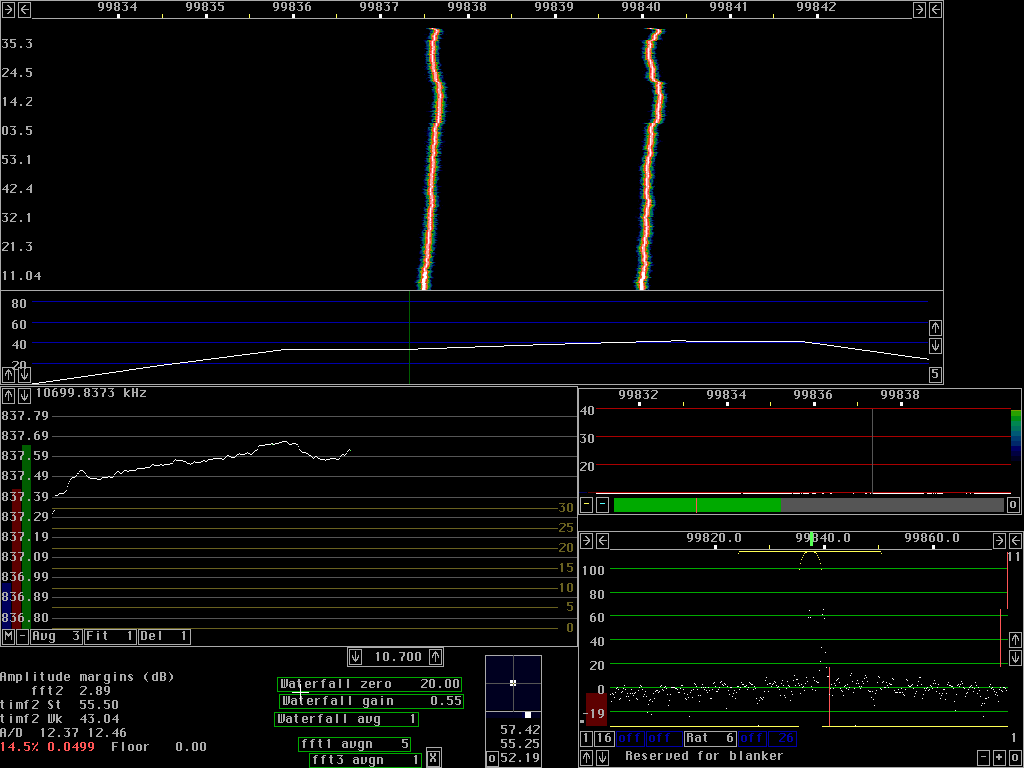Click the '99842' label on the waterfall scale
1024x768 pixels.
(x=816, y=7)
